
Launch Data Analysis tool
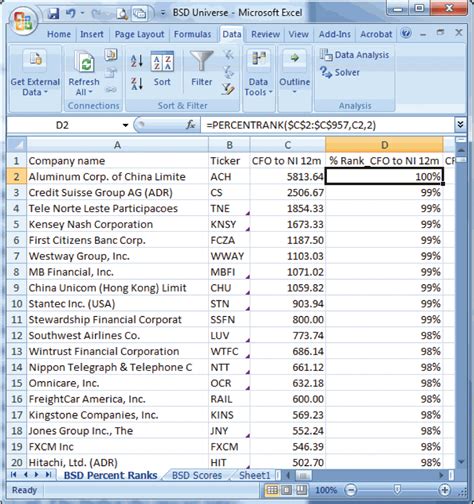(x=354, y=55)
